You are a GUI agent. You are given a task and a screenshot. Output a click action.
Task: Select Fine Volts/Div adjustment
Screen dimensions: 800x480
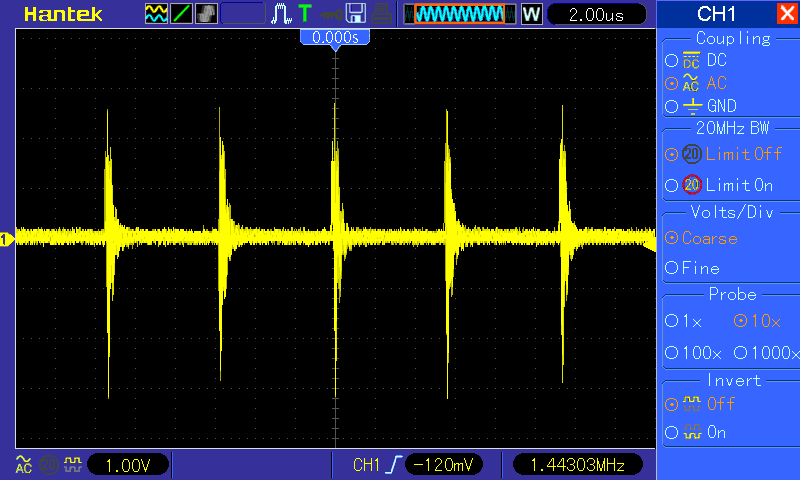point(692,268)
